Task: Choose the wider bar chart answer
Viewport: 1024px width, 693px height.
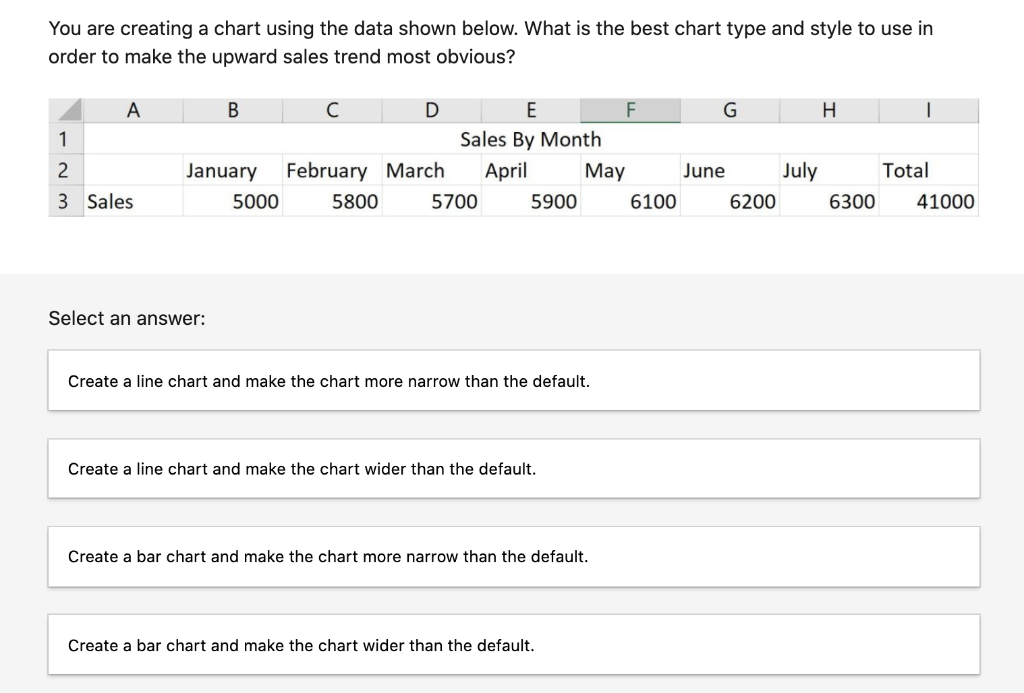Action: coord(513,645)
